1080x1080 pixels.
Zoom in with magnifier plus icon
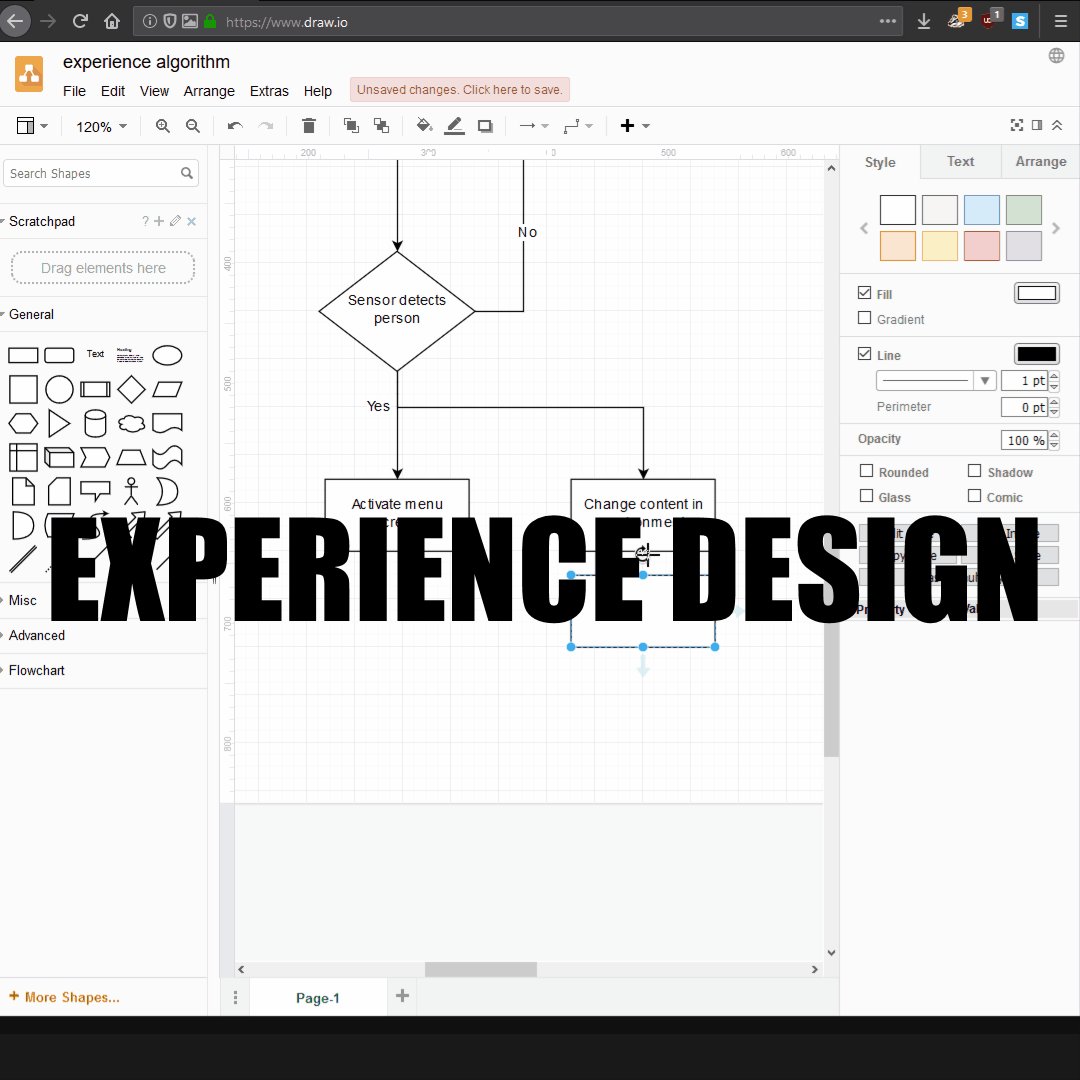163,126
